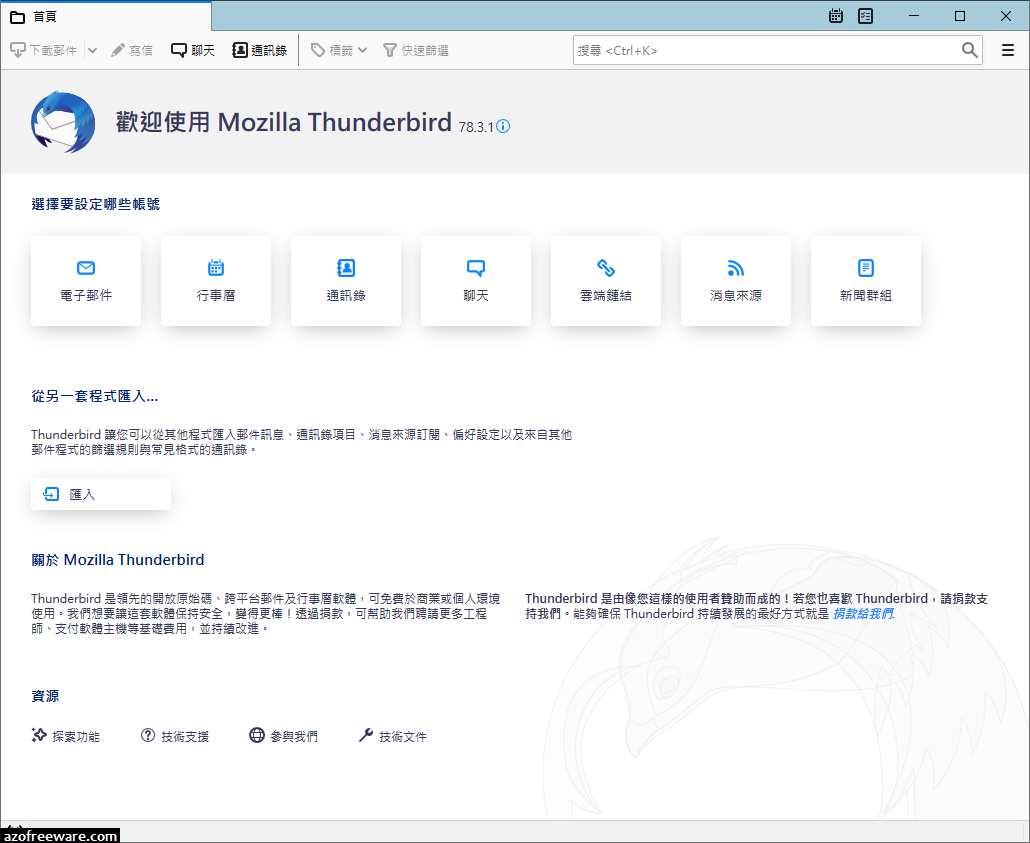Click the 下載郵件 get messages button

pyautogui.click(x=44, y=50)
